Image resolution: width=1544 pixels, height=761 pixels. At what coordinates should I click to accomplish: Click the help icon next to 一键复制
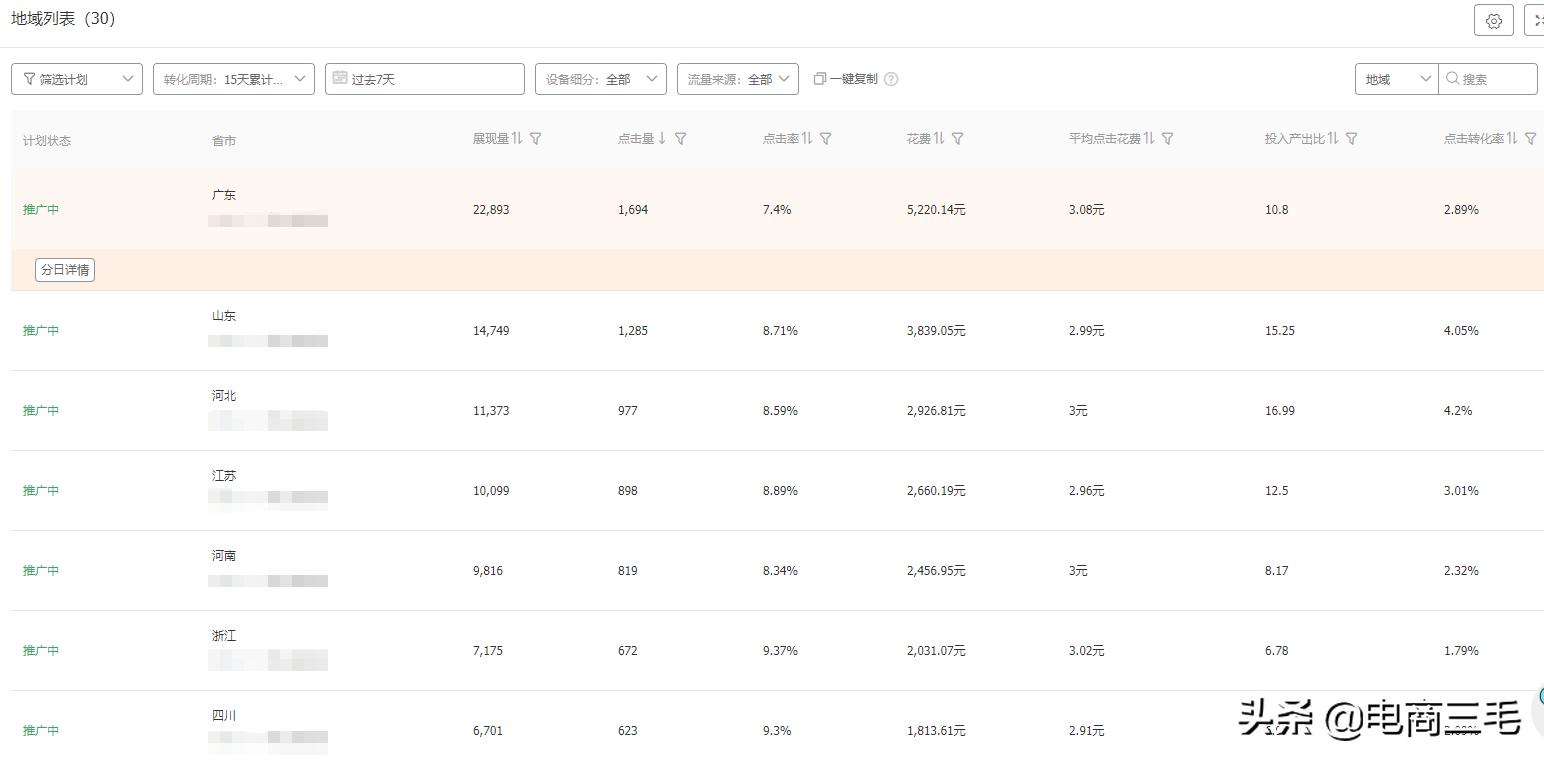[891, 79]
